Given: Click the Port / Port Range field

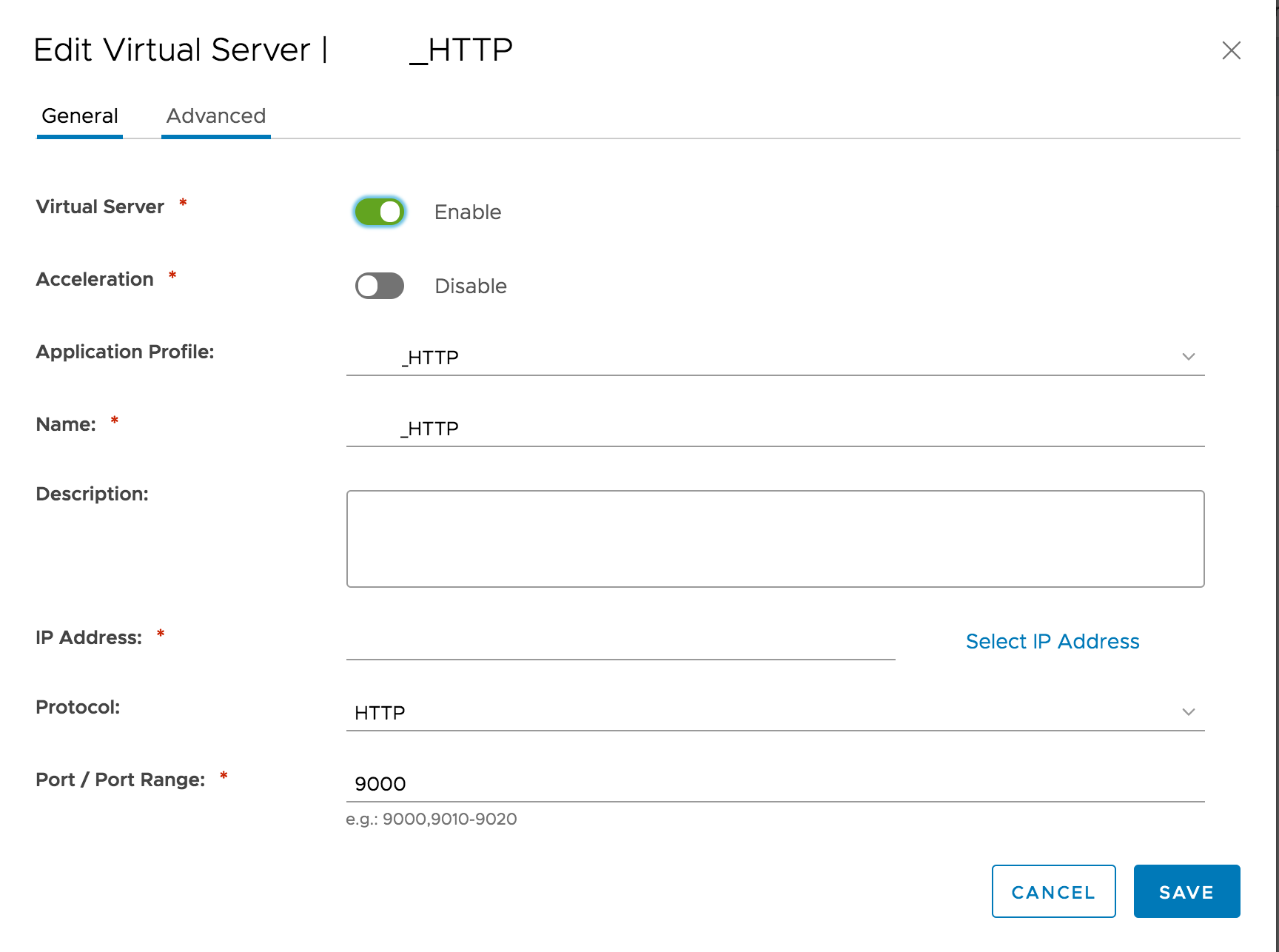Looking at the screenshot, I should click(776, 783).
